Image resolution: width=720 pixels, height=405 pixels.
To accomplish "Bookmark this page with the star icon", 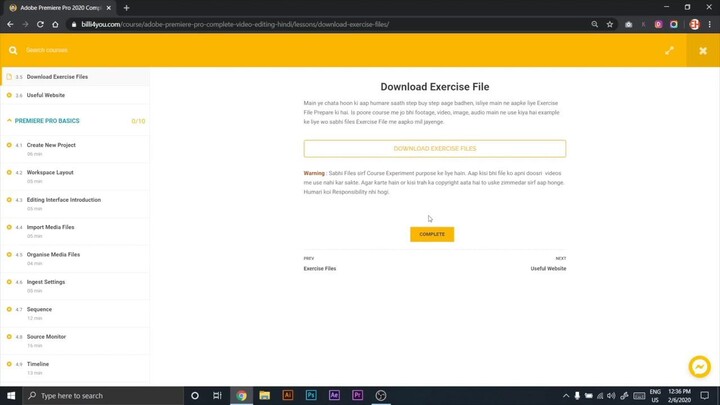I will [x=610, y=24].
